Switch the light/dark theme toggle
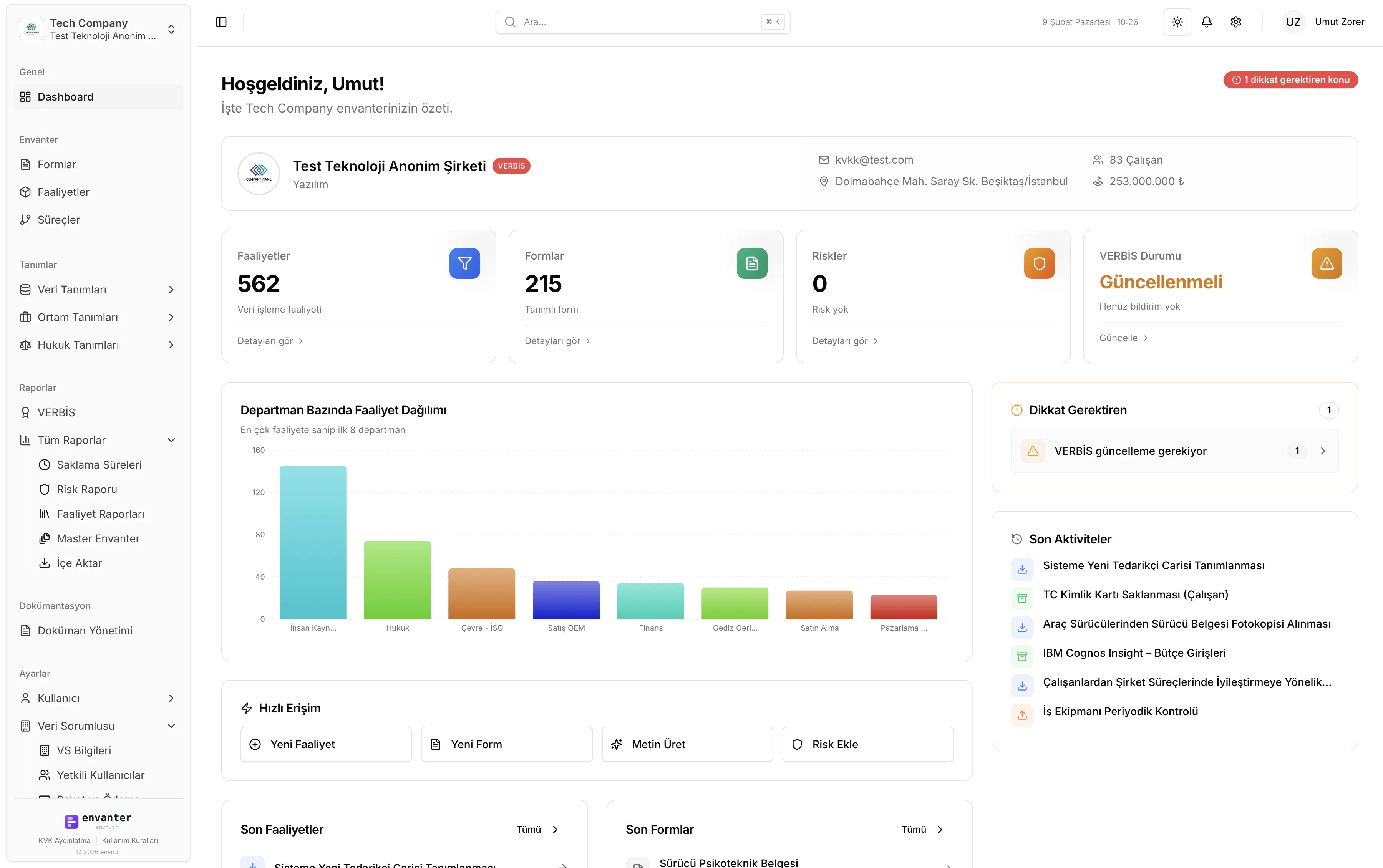The image size is (1383, 868). coord(1177,22)
